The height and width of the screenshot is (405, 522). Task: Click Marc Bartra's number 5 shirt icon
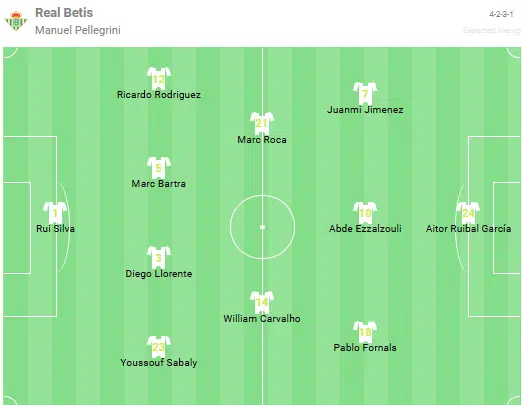pyautogui.click(x=159, y=168)
